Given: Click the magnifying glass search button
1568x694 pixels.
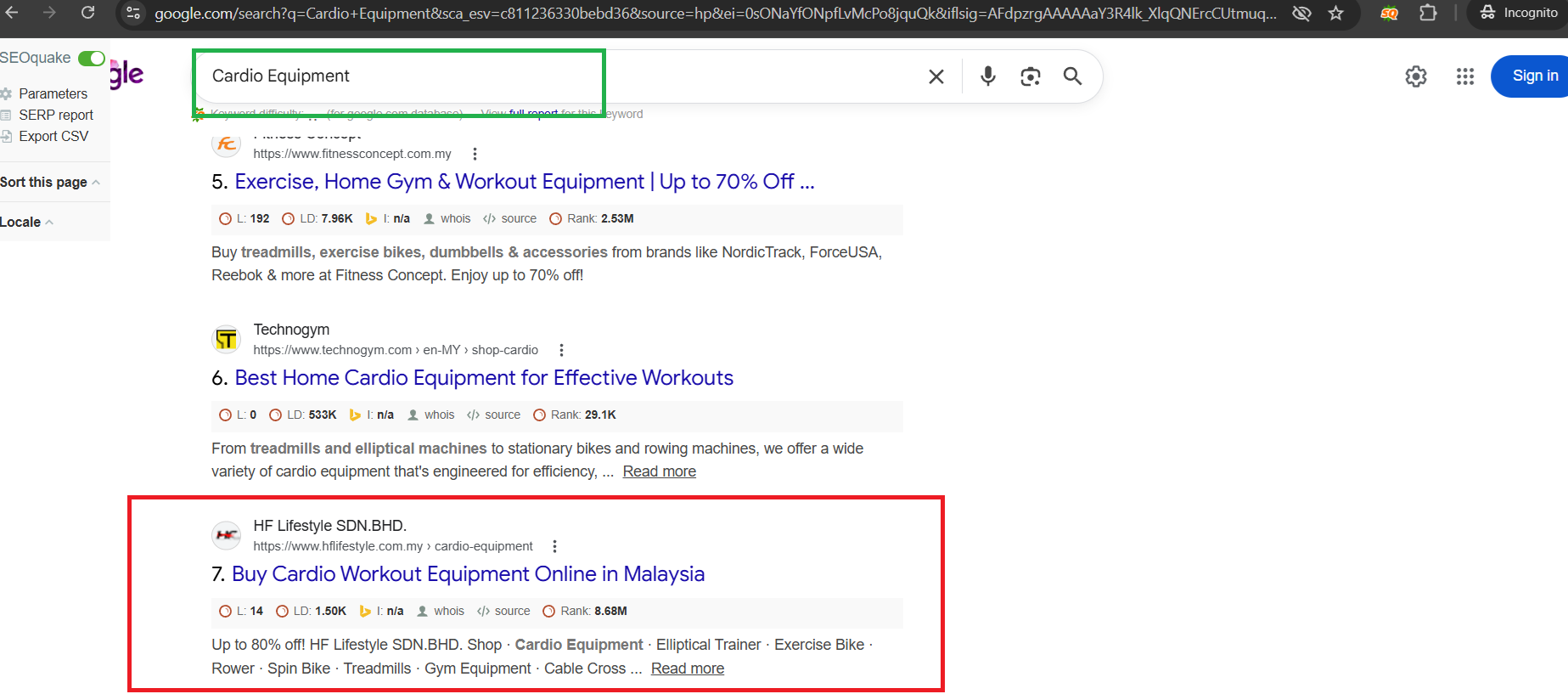Looking at the screenshot, I should pos(1072,76).
